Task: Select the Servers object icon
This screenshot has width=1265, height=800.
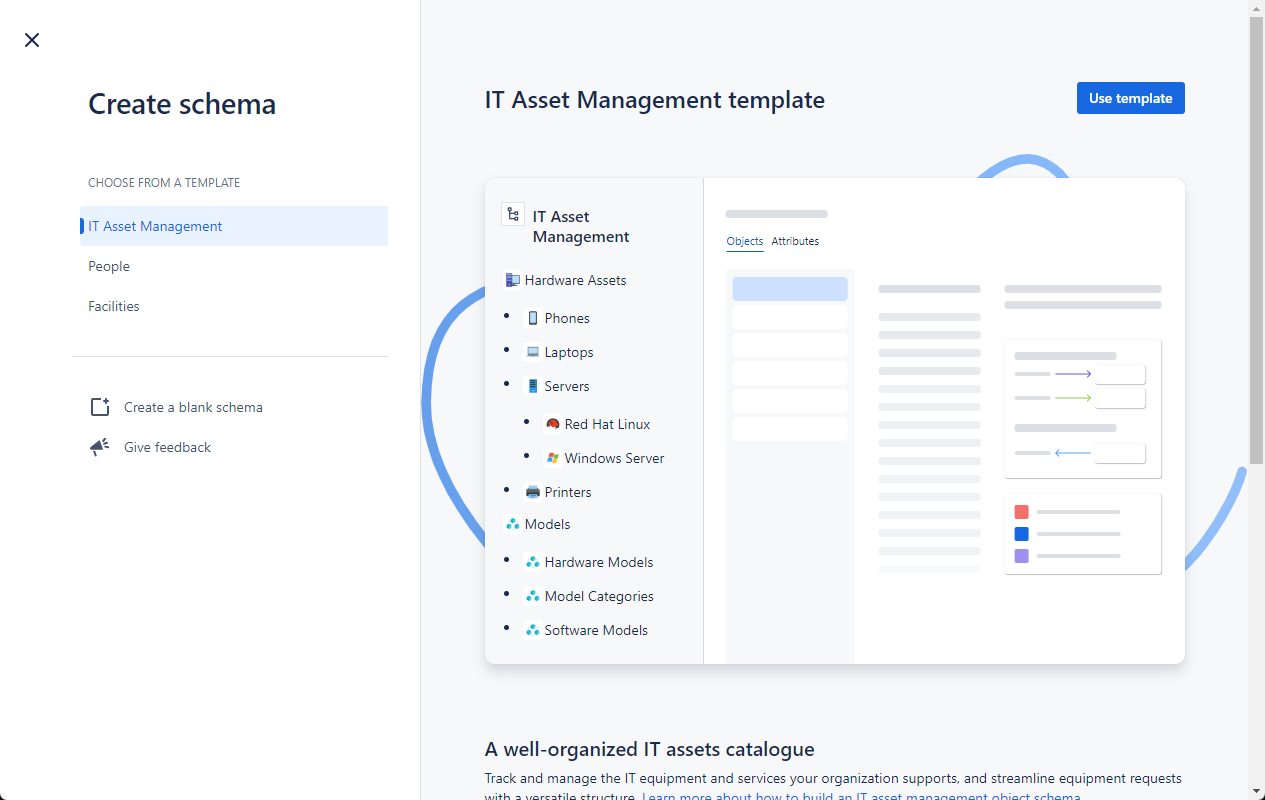Action: (x=532, y=385)
